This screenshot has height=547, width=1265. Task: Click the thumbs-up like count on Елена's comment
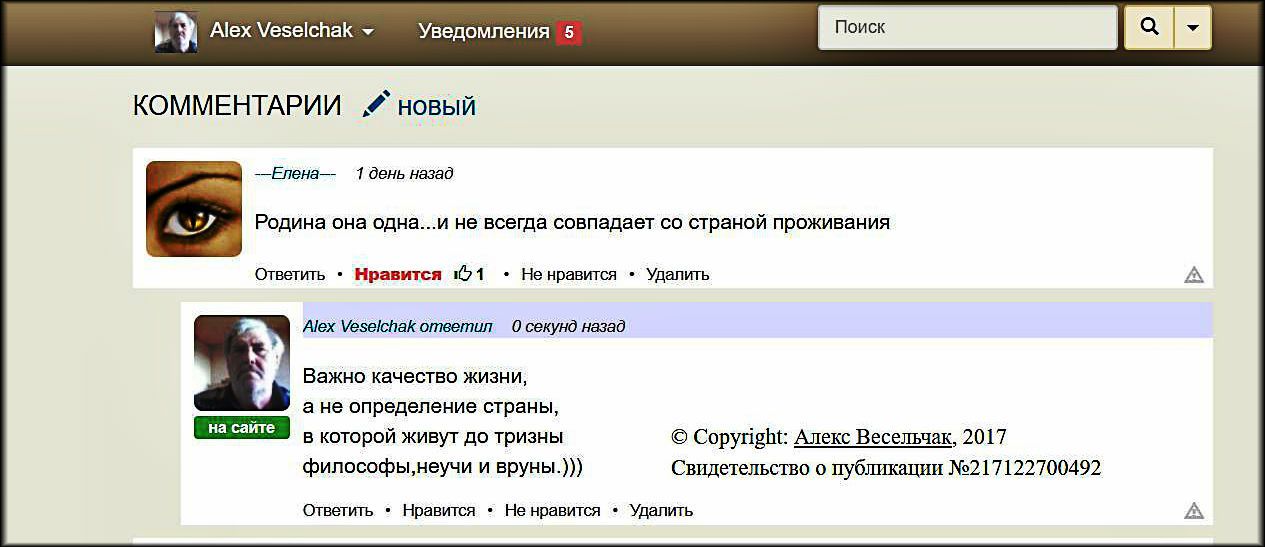pos(470,274)
